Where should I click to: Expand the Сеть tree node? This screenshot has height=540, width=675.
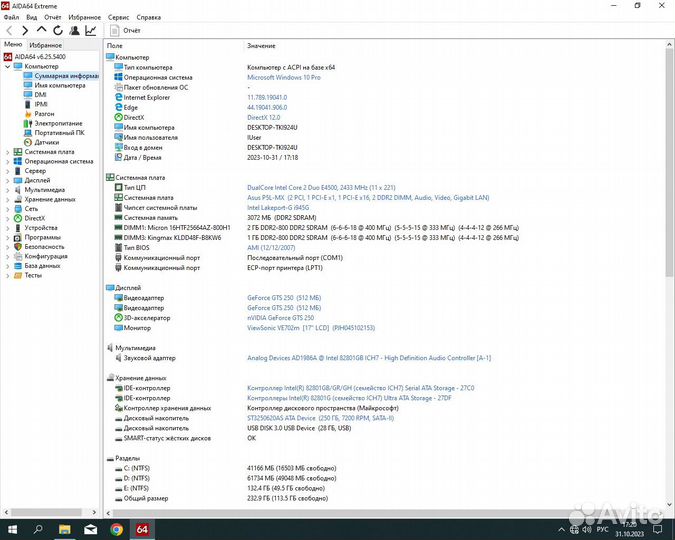7,209
